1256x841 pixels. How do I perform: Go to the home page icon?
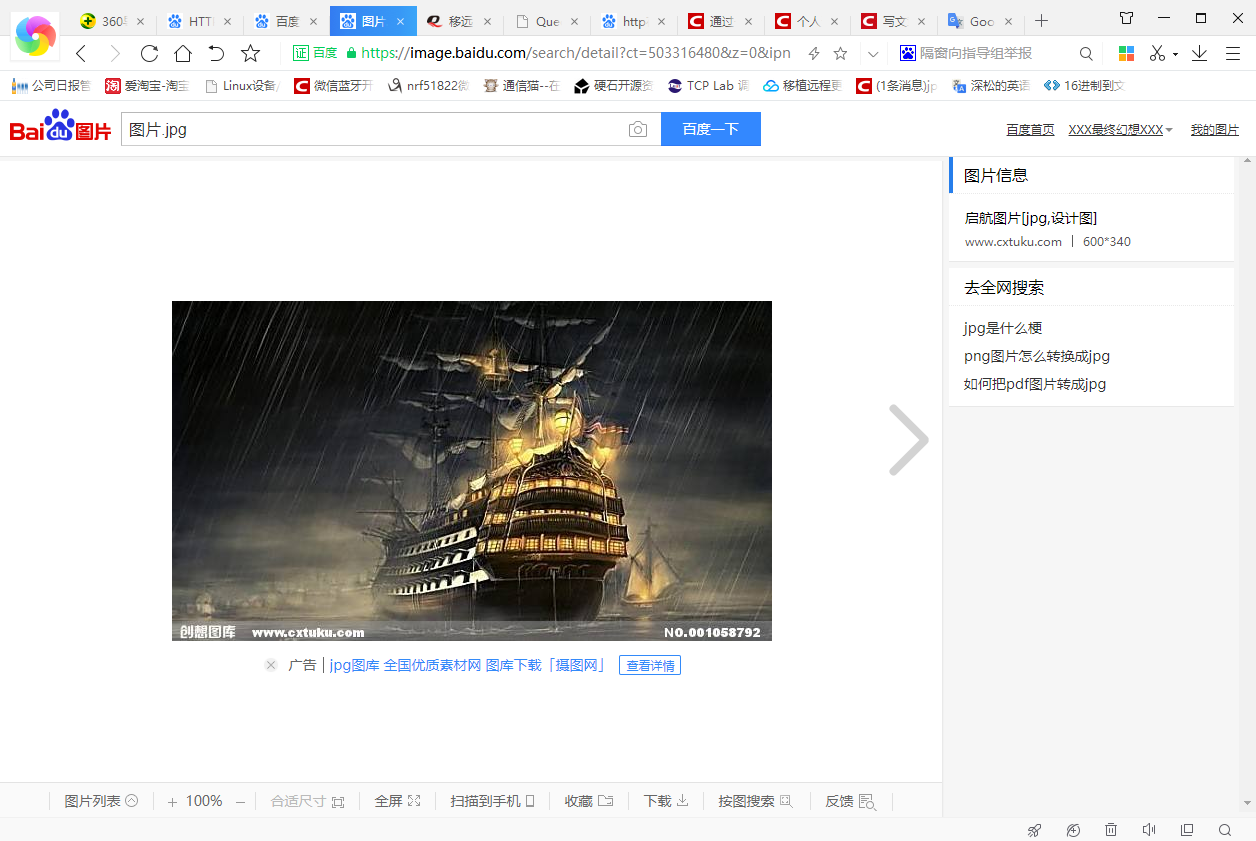tap(183, 54)
